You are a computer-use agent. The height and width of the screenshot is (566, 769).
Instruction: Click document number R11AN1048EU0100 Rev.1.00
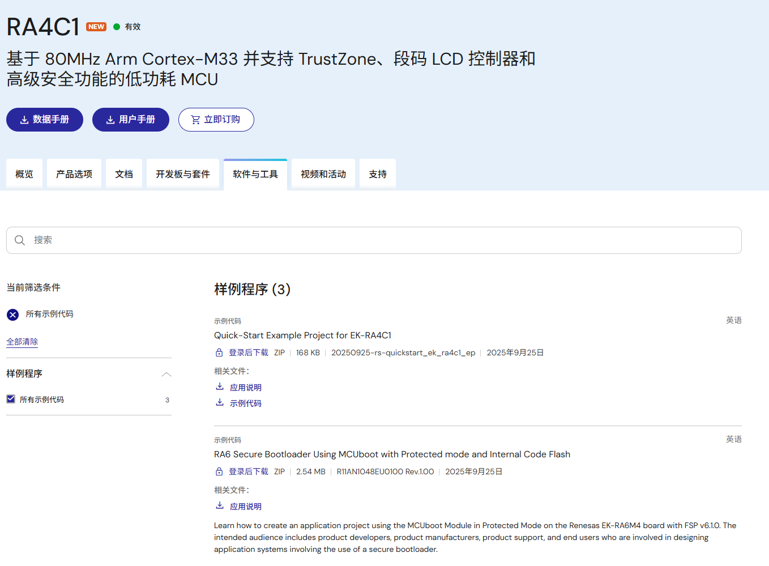pyautogui.click(x=385, y=471)
